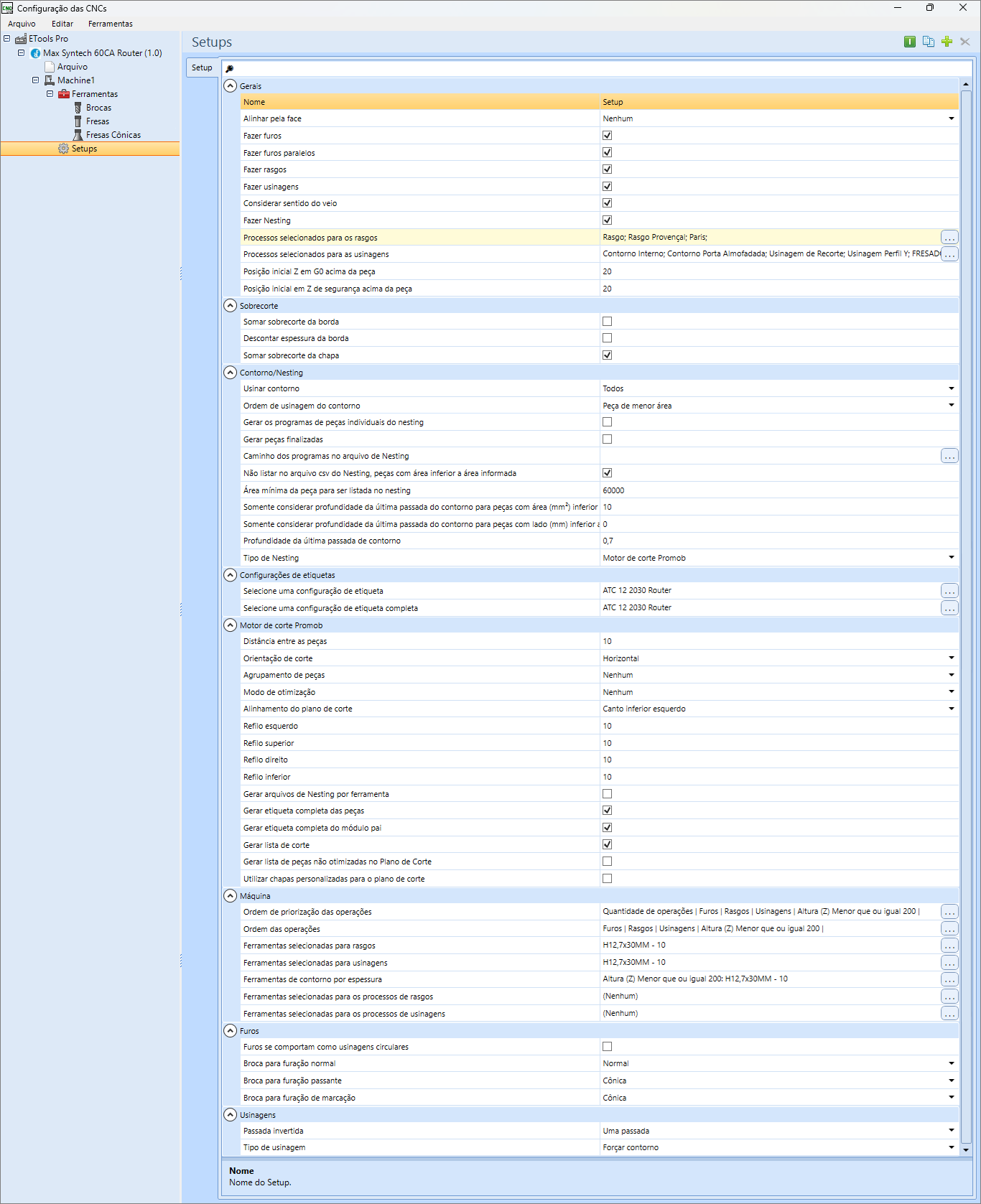
Task: Uncheck Somar sobrecorte da chapa
Action: pyautogui.click(x=607, y=355)
